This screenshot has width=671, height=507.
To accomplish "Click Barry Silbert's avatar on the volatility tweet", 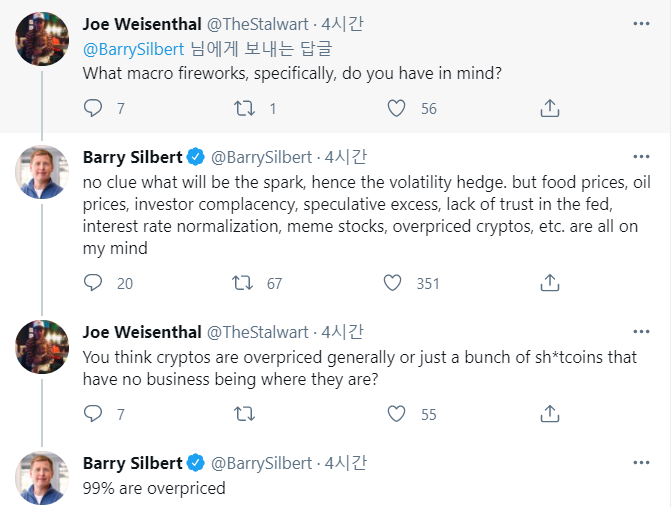I will (x=43, y=171).
